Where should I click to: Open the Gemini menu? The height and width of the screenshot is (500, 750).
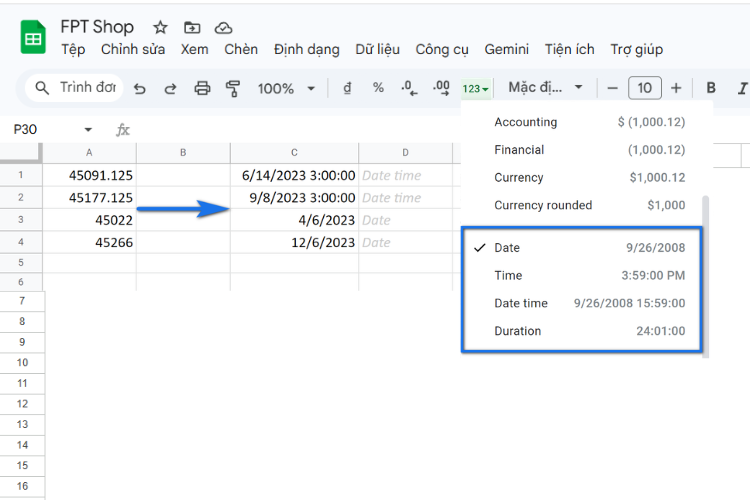pos(507,49)
